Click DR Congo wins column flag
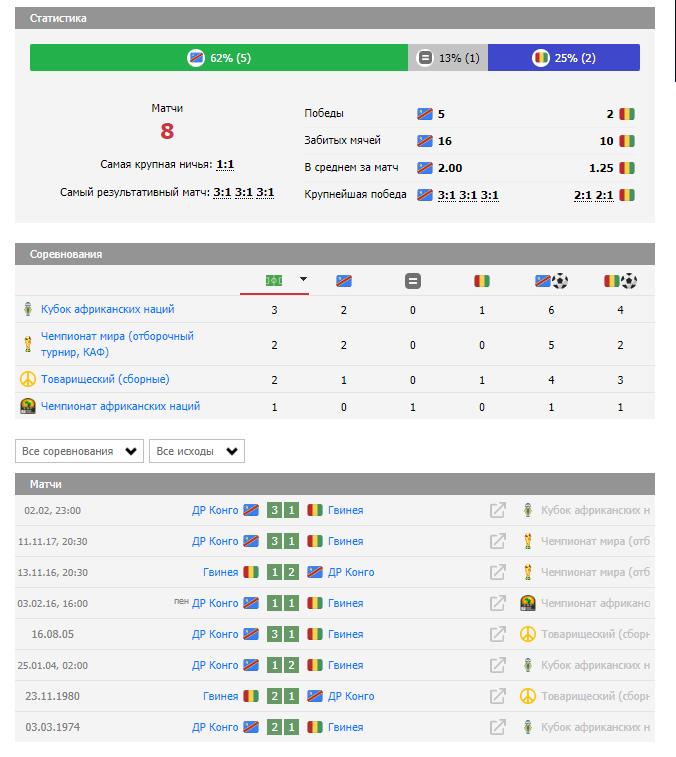Screen dimensions: 676x757 pos(344,282)
